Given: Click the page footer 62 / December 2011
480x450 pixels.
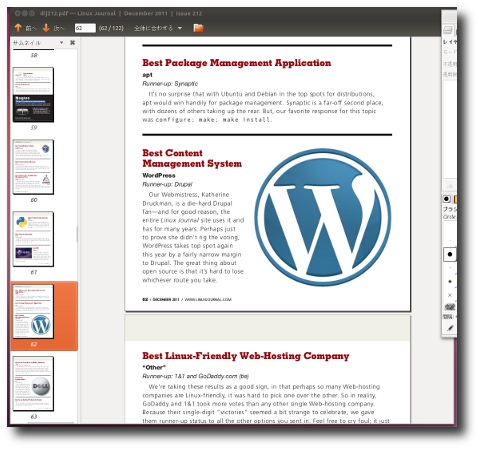Looking at the screenshot, I should coord(187,299).
